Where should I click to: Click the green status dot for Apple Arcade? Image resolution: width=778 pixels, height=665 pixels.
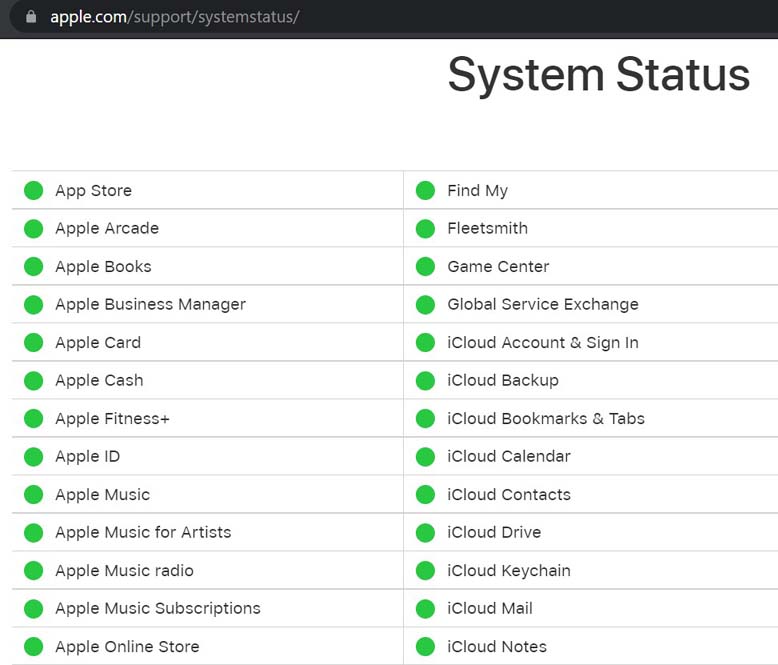(34, 229)
